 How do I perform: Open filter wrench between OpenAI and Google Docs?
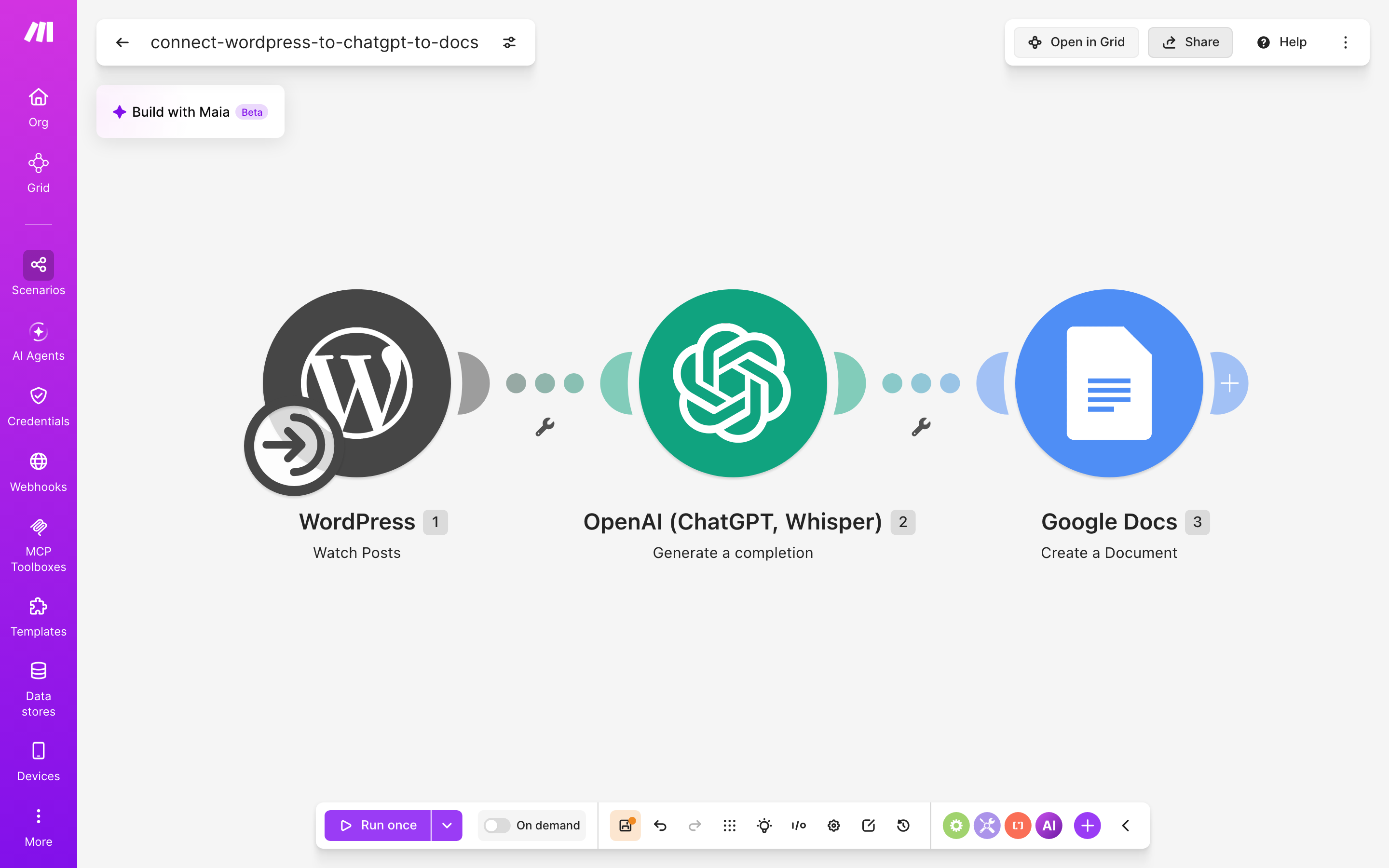tap(921, 427)
